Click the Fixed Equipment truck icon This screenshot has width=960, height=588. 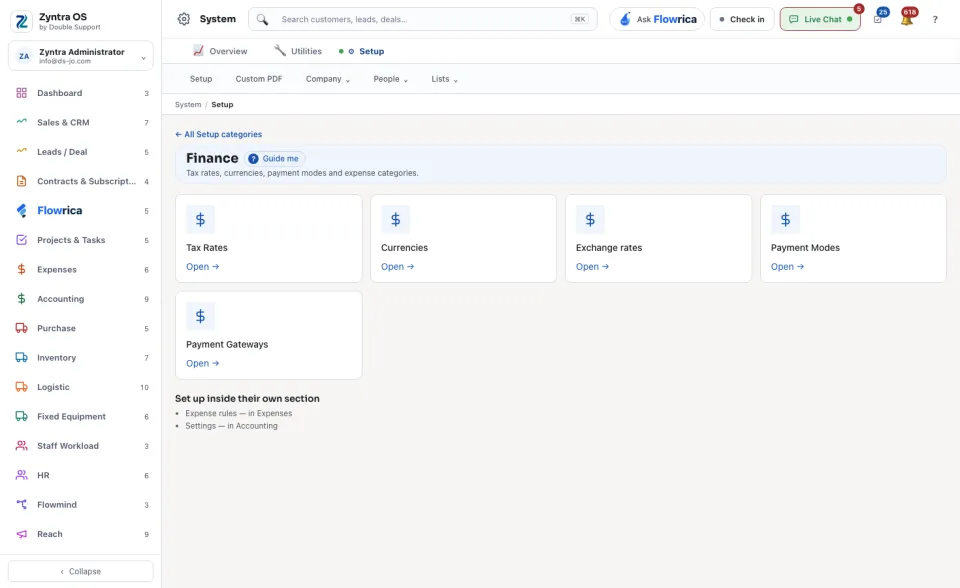pos(21,416)
